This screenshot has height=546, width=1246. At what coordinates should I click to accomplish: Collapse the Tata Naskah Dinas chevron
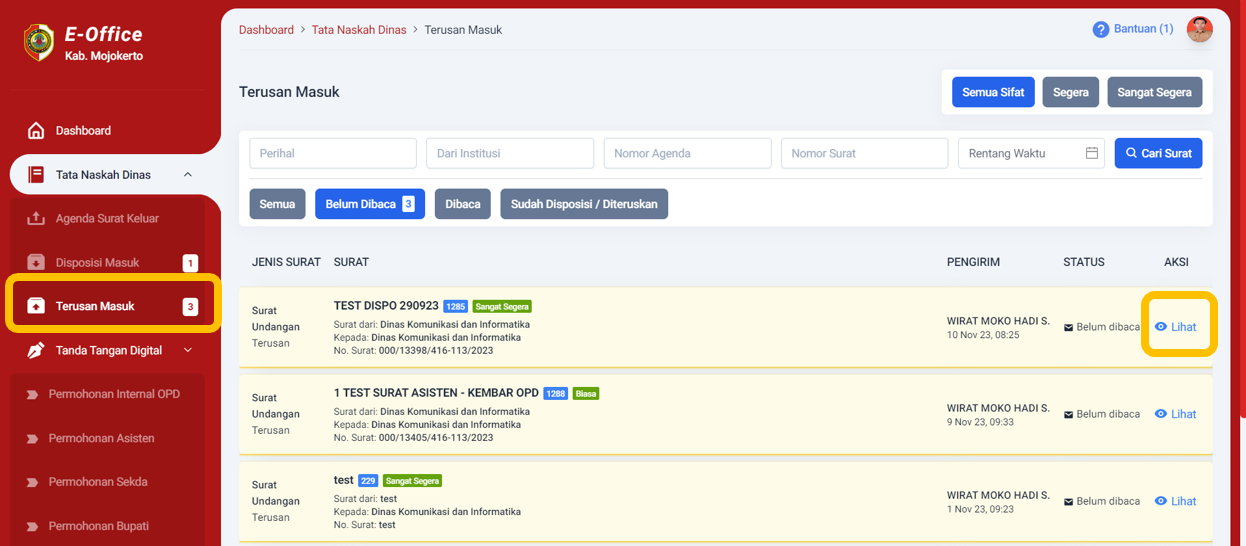point(188,175)
